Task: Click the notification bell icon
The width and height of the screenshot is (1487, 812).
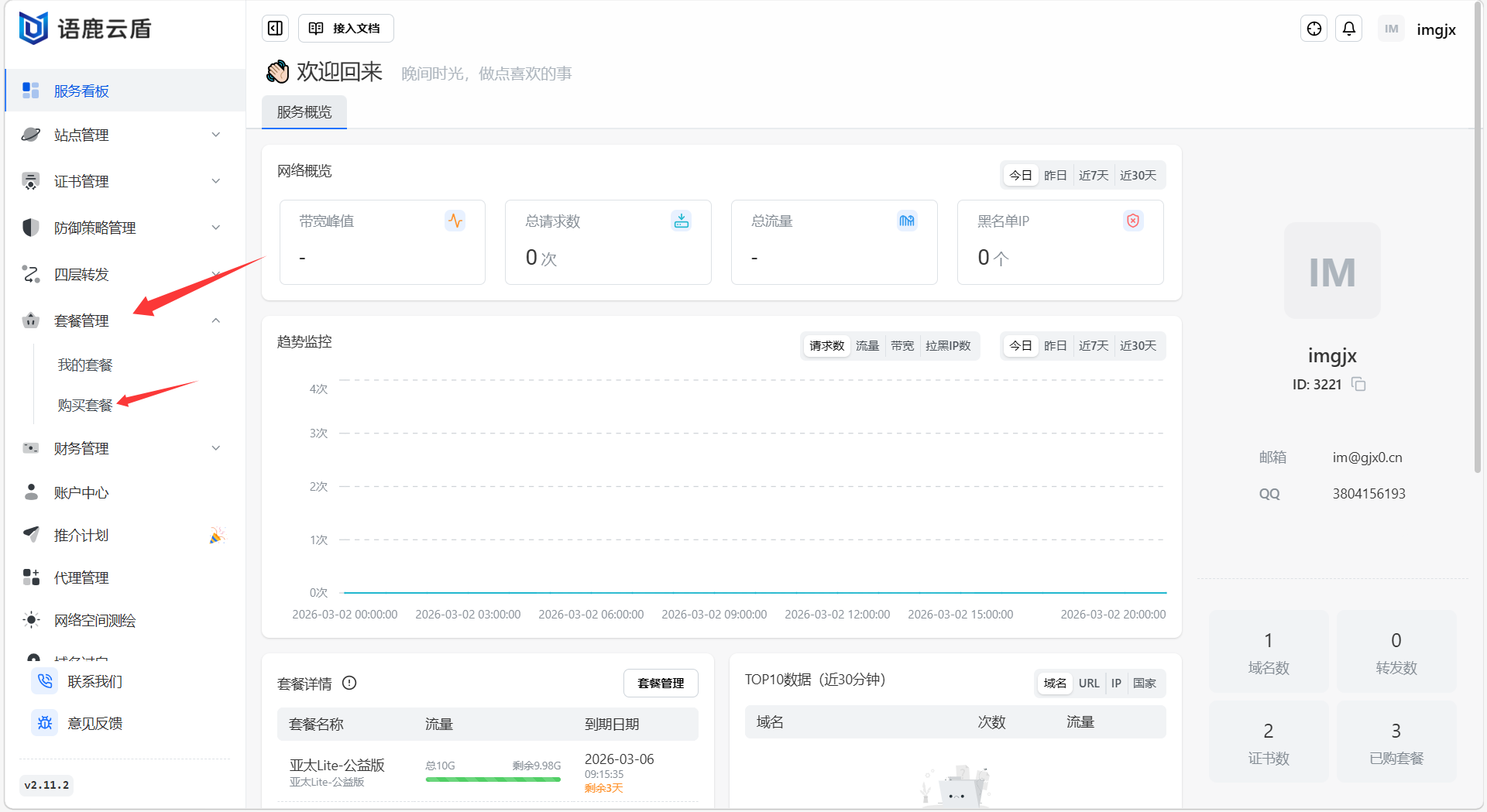Action: pos(1348,29)
